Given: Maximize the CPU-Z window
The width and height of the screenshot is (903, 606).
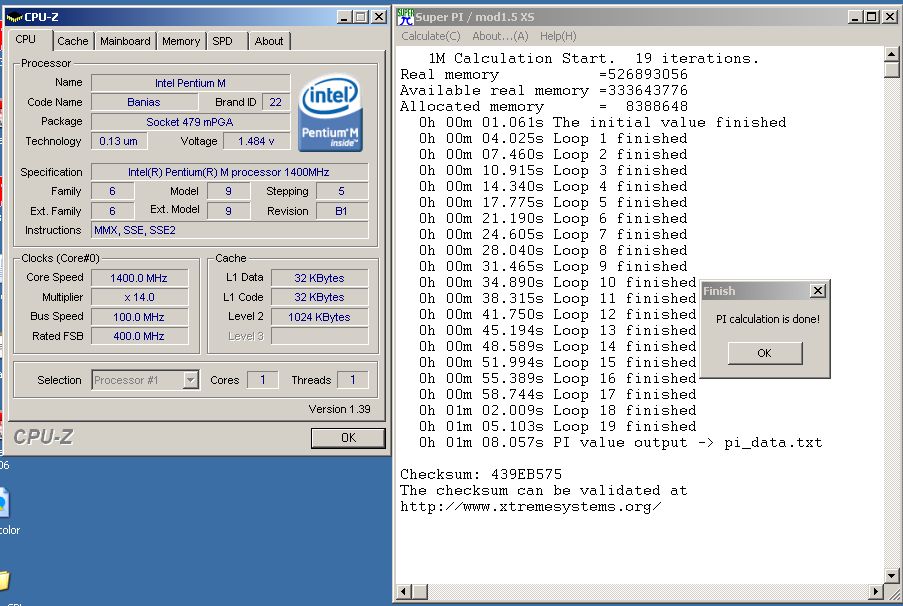Looking at the screenshot, I should coord(361,17).
